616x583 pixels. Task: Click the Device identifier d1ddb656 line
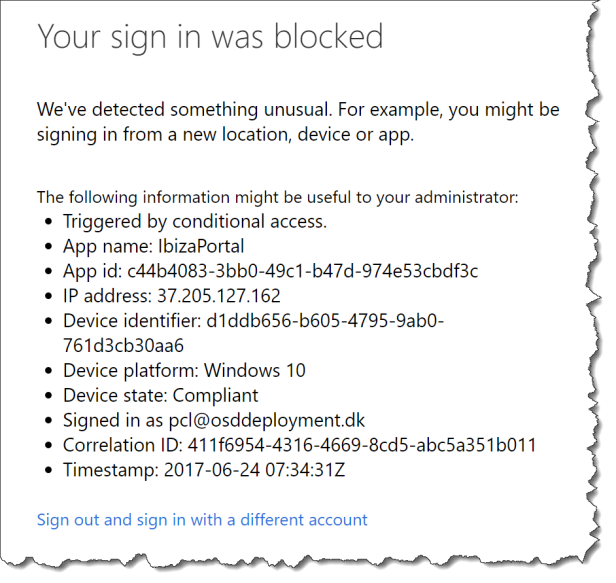(x=253, y=321)
